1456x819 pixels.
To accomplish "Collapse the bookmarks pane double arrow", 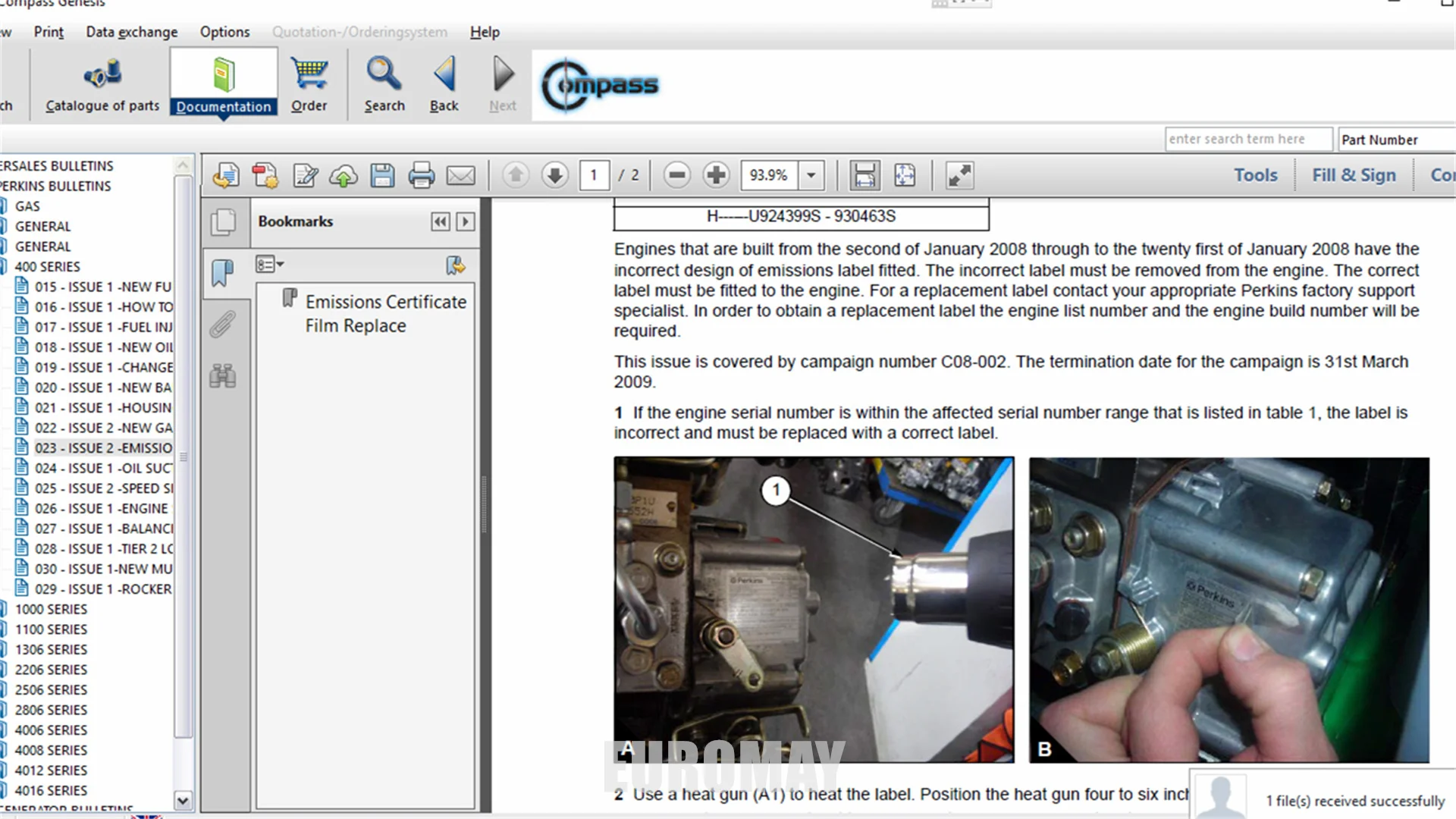I will (440, 221).
